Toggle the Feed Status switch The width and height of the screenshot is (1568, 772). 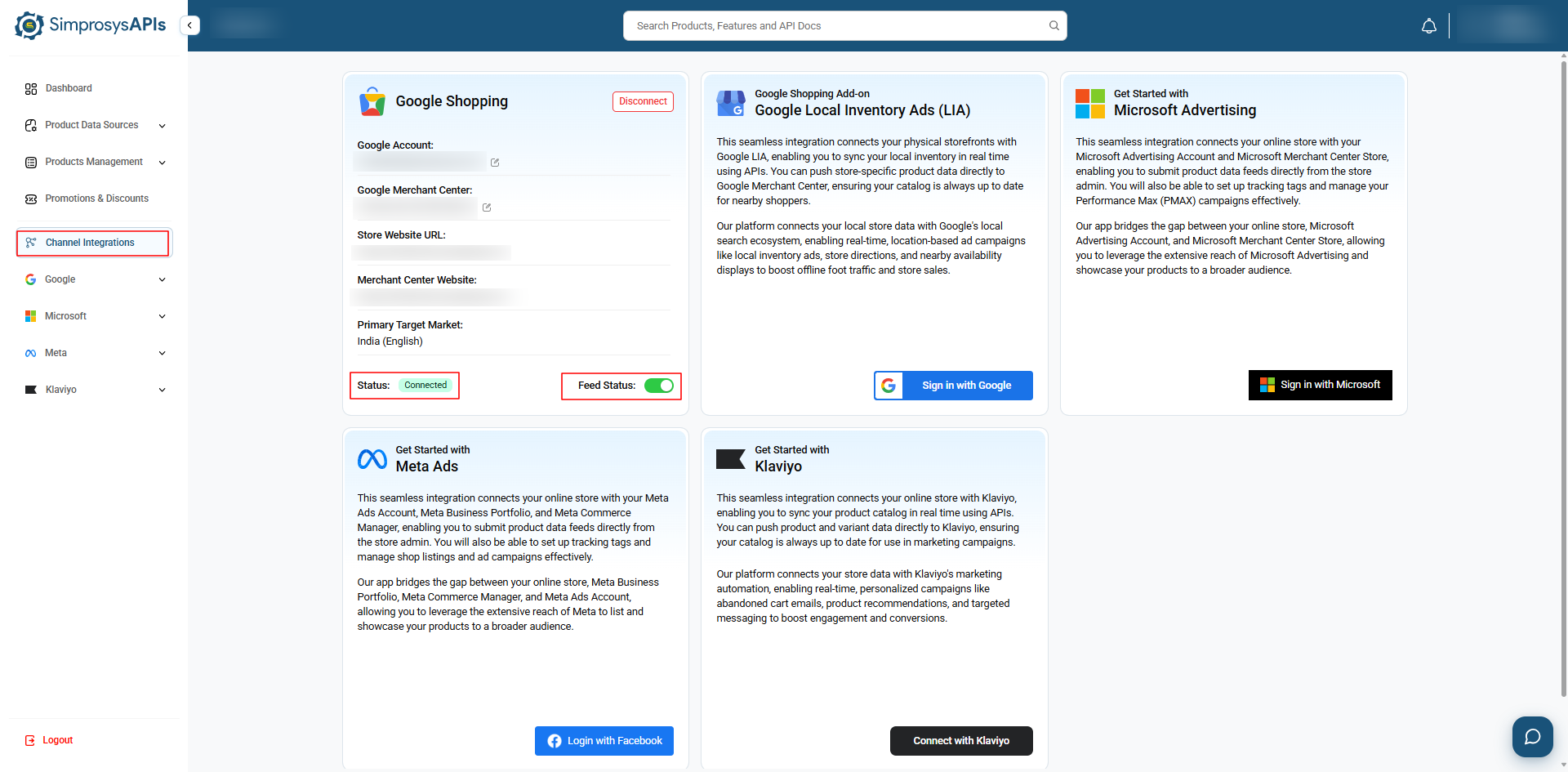(x=659, y=386)
